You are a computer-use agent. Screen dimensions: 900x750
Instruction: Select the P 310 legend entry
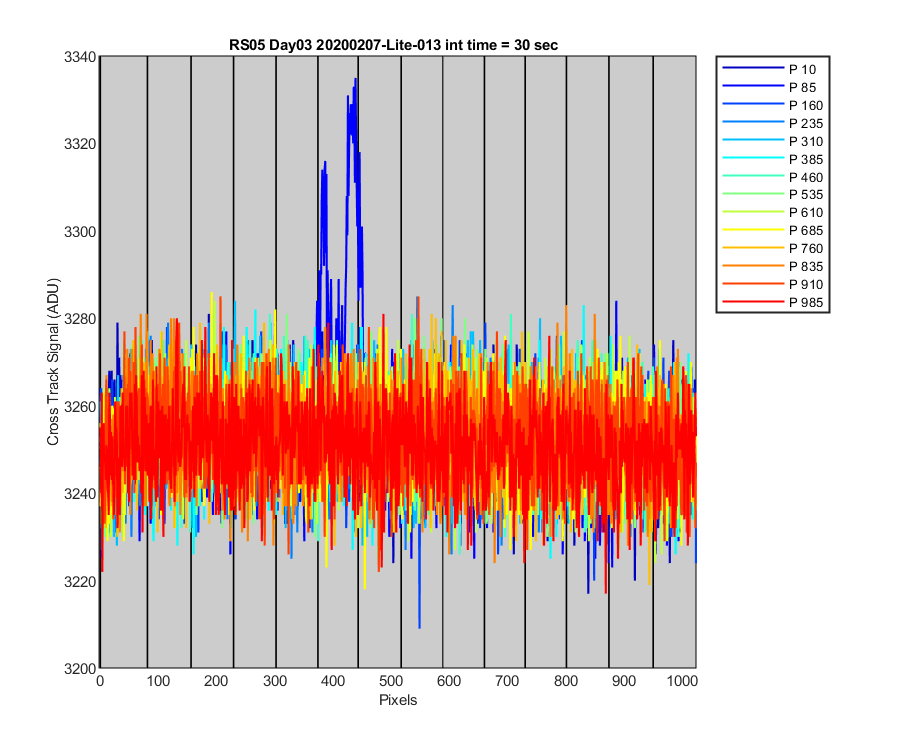pos(773,141)
